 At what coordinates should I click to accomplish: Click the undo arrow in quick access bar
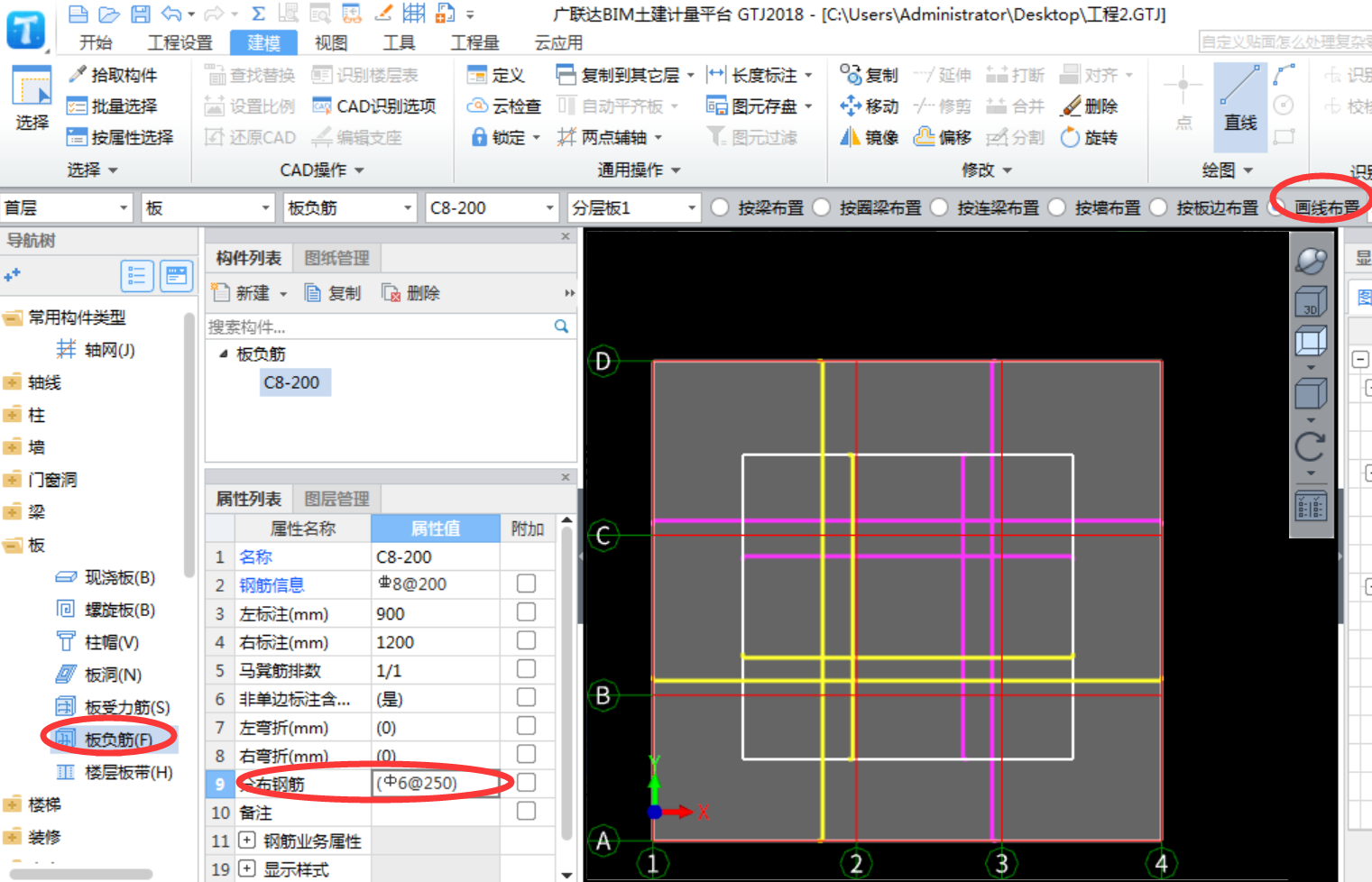[x=170, y=14]
